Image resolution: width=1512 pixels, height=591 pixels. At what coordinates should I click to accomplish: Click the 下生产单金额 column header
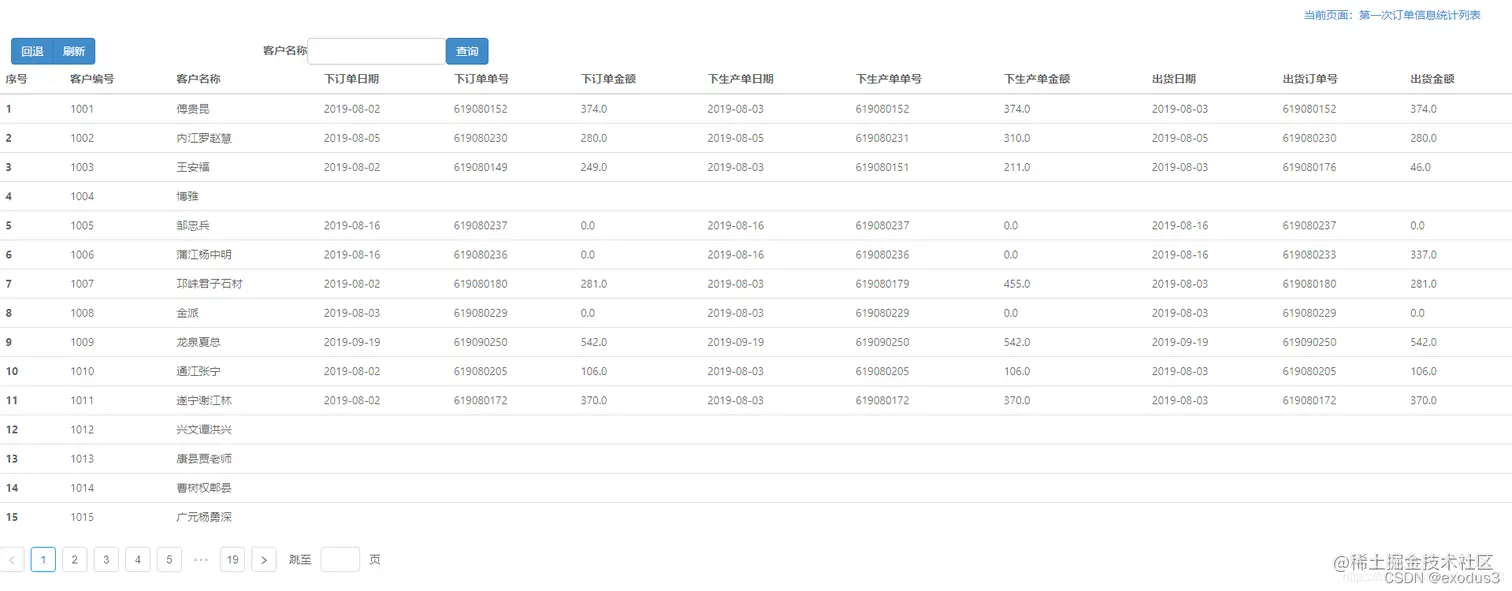coord(1037,79)
